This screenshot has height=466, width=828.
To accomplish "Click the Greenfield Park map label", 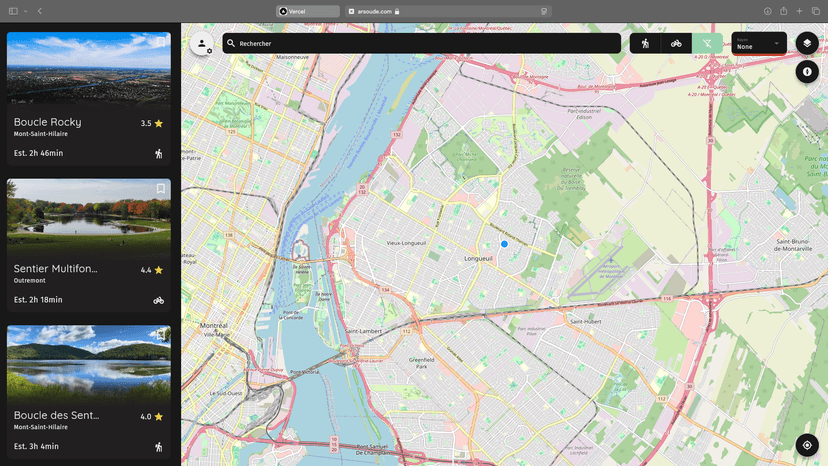I will tap(421, 363).
